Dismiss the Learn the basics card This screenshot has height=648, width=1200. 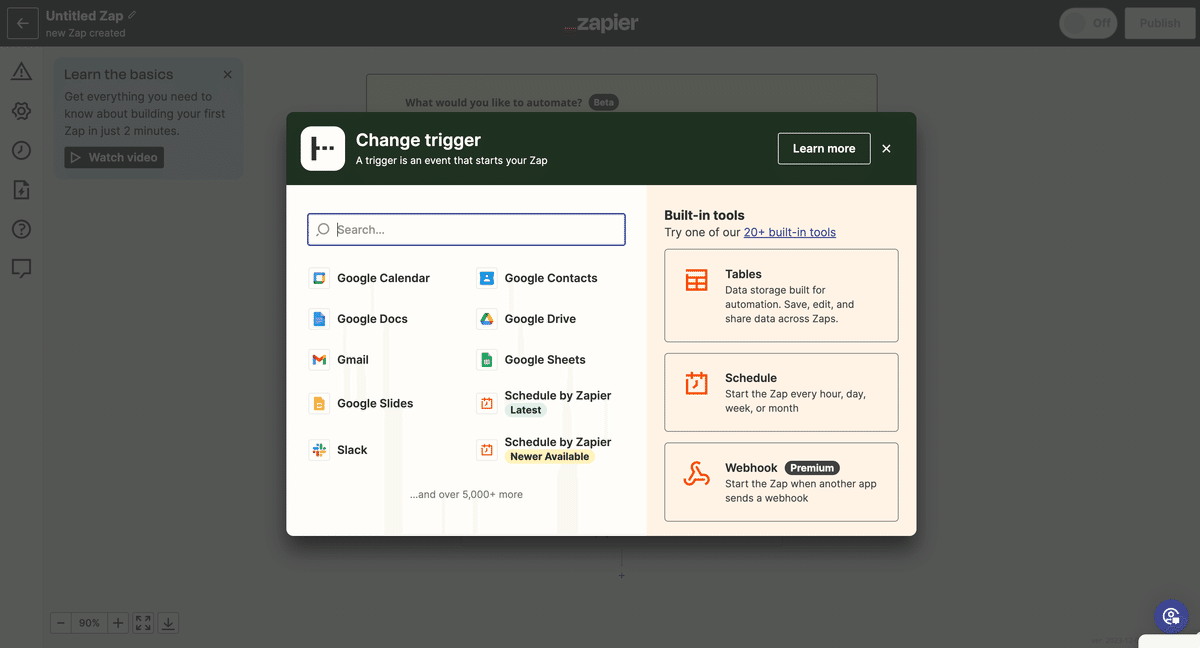pyautogui.click(x=227, y=75)
